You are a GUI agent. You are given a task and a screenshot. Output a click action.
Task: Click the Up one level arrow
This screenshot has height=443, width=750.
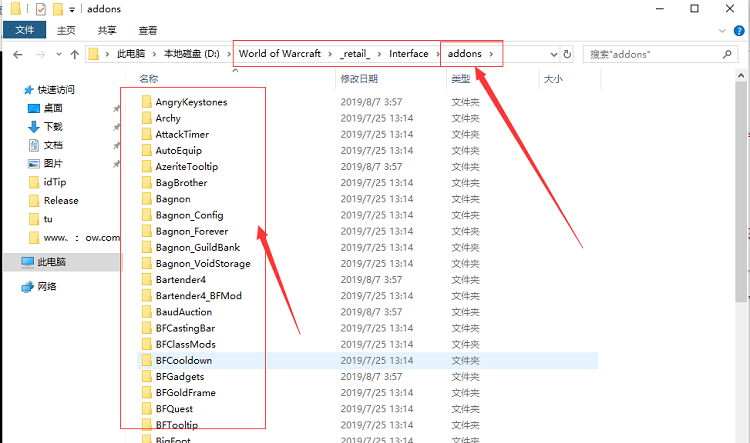coord(74,54)
